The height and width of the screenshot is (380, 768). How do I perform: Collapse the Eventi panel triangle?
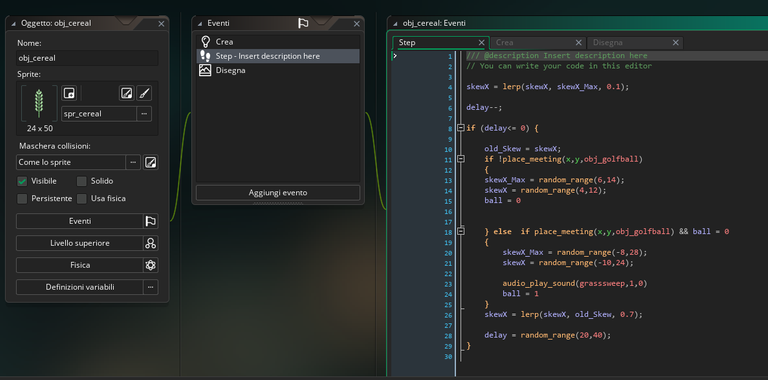click(x=199, y=23)
